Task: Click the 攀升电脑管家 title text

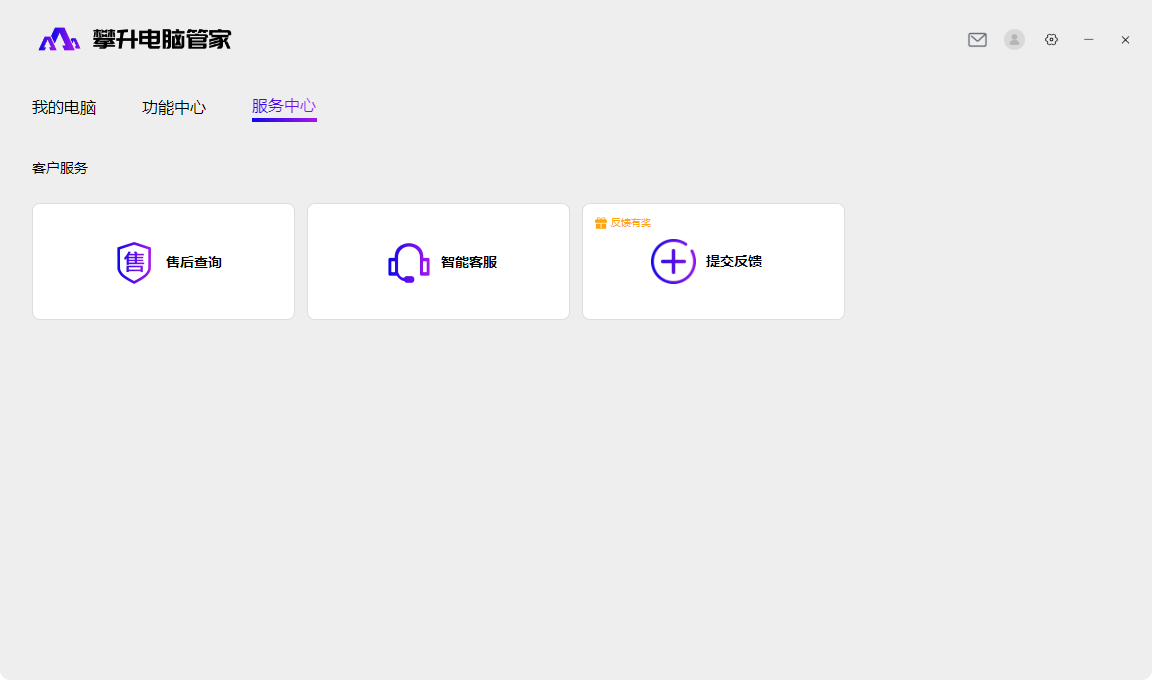Action: 162,39
